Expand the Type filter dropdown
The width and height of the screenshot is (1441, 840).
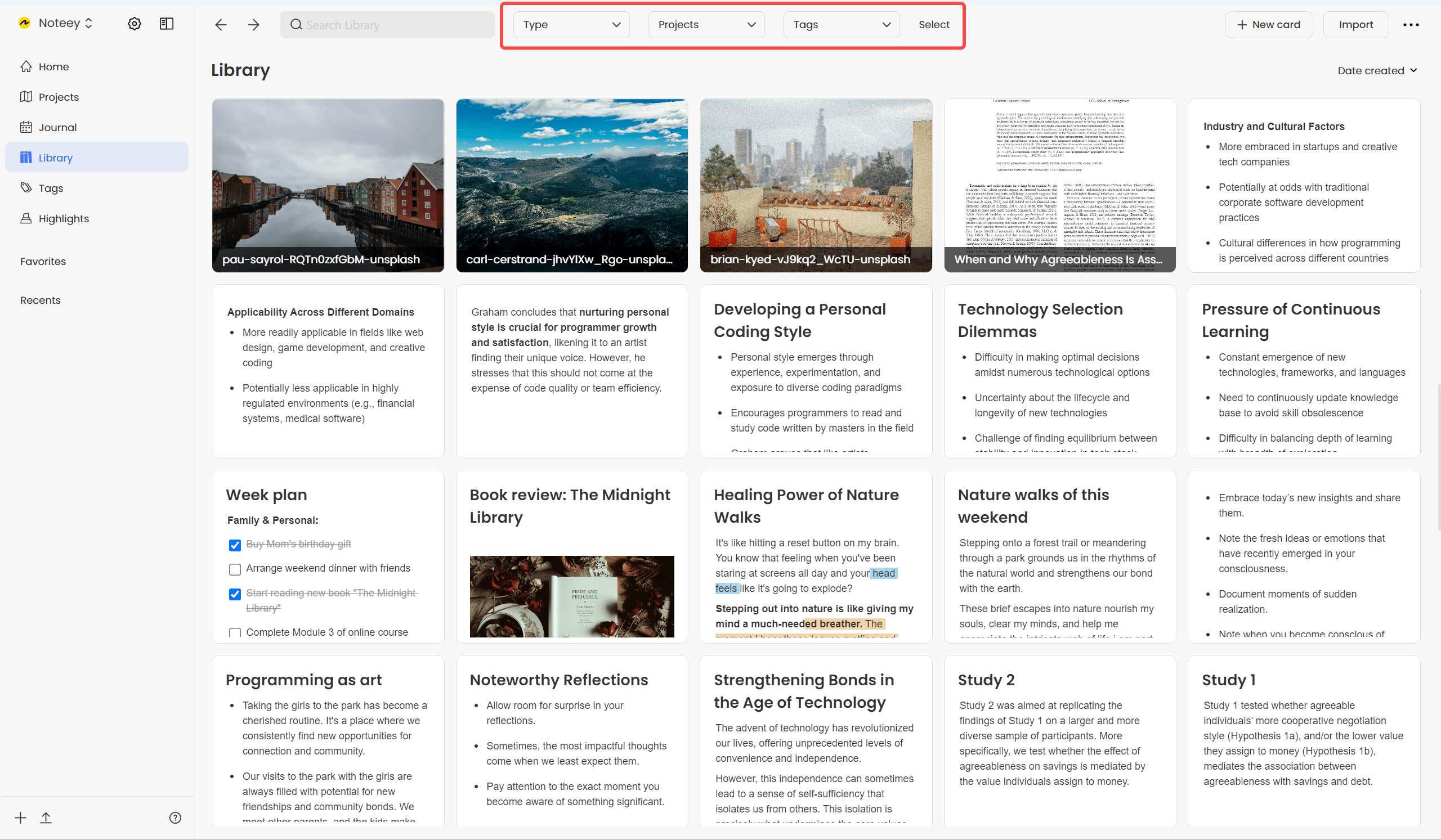[571, 25]
